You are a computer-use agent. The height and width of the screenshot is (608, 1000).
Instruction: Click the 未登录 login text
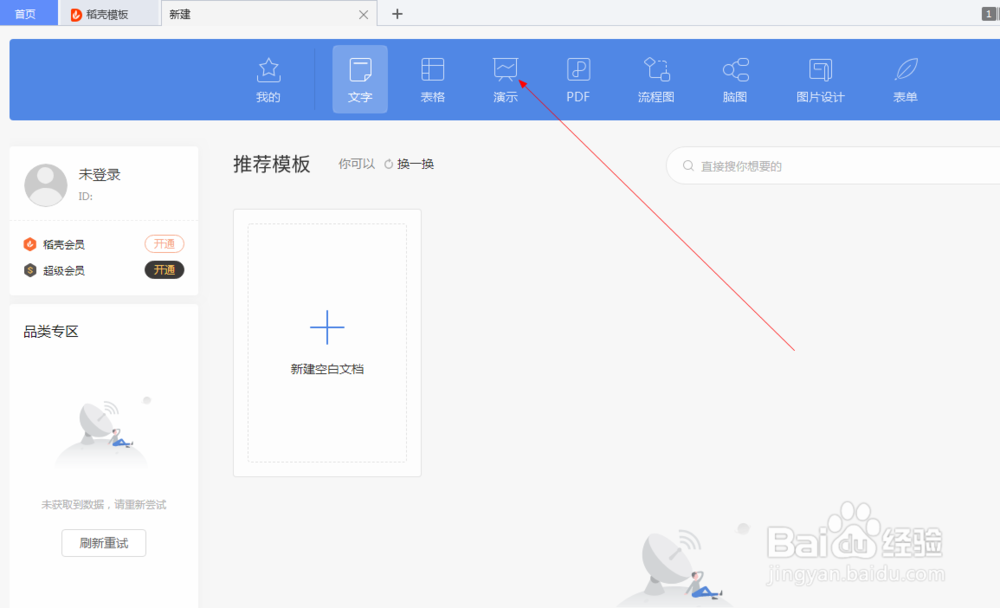coord(99,175)
